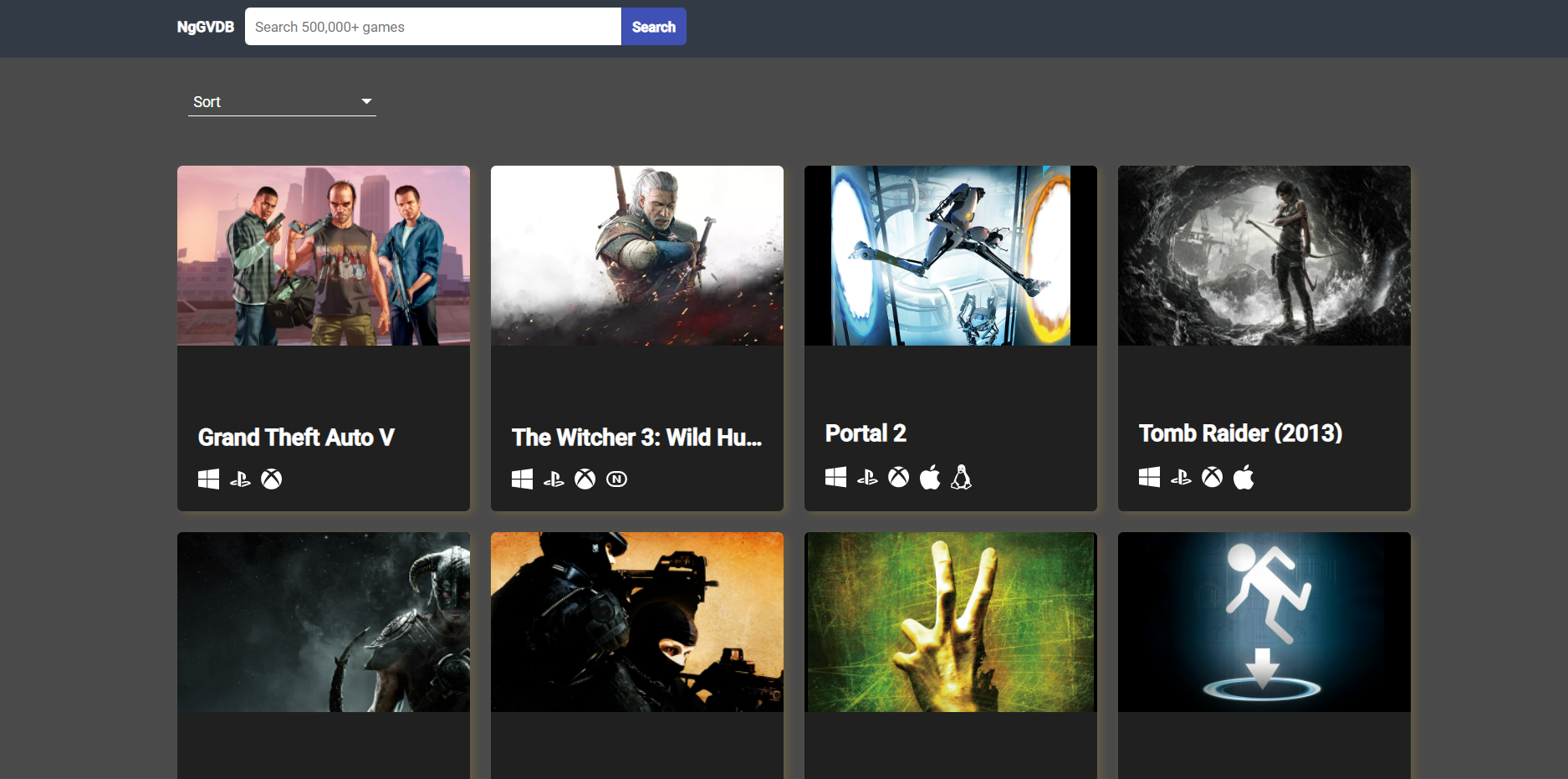Click the Xbox icon under Portal 2
The image size is (1568, 779).
[897, 477]
